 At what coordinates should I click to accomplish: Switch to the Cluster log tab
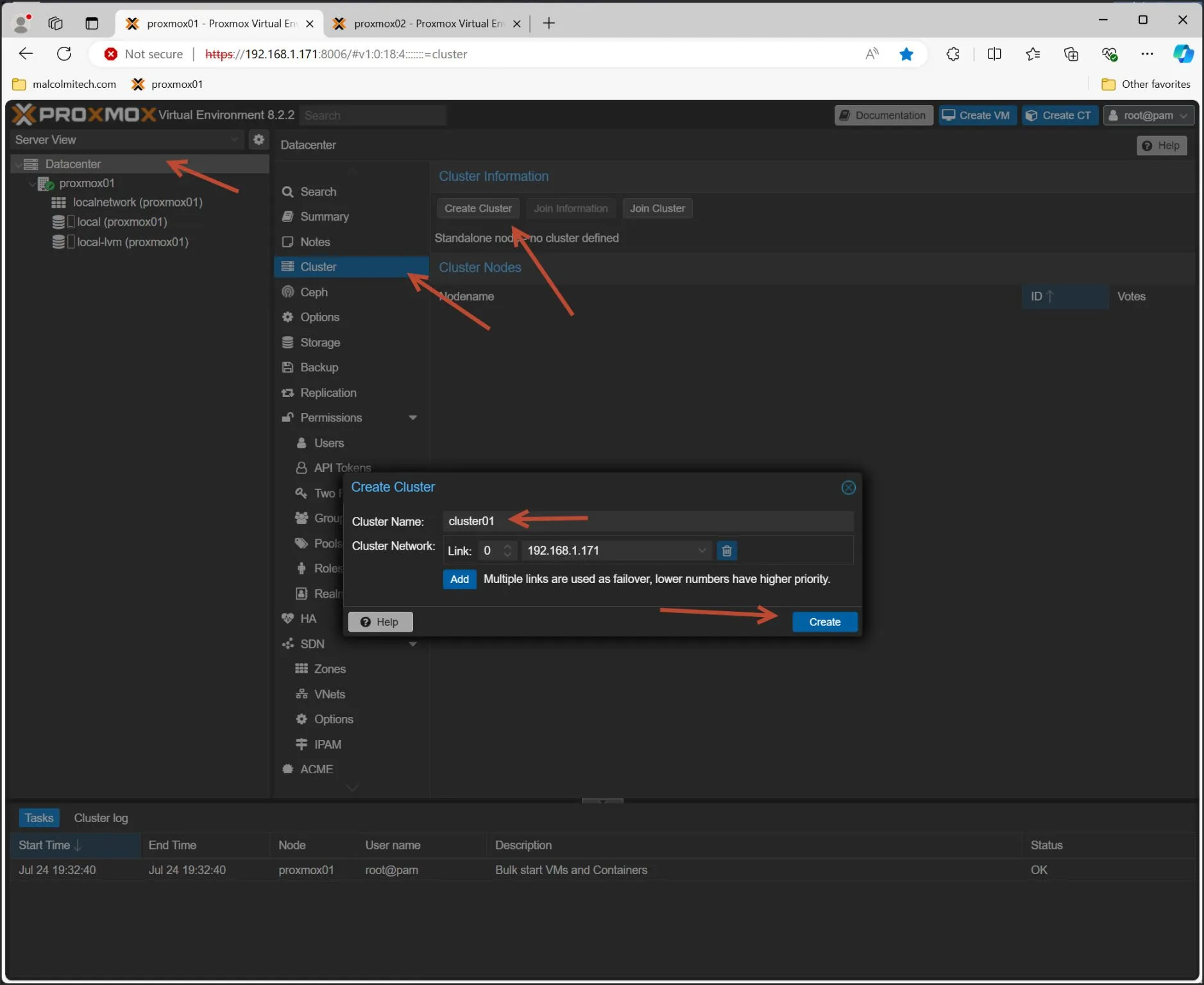(x=100, y=817)
